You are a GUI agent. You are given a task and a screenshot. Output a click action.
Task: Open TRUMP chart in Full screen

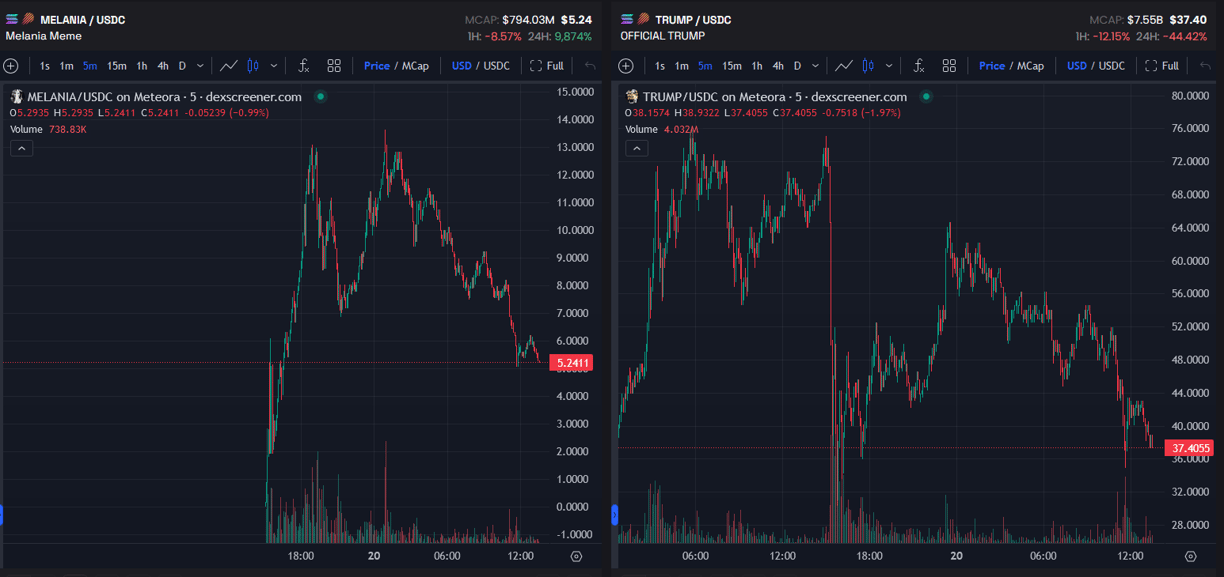pyautogui.click(x=1162, y=66)
